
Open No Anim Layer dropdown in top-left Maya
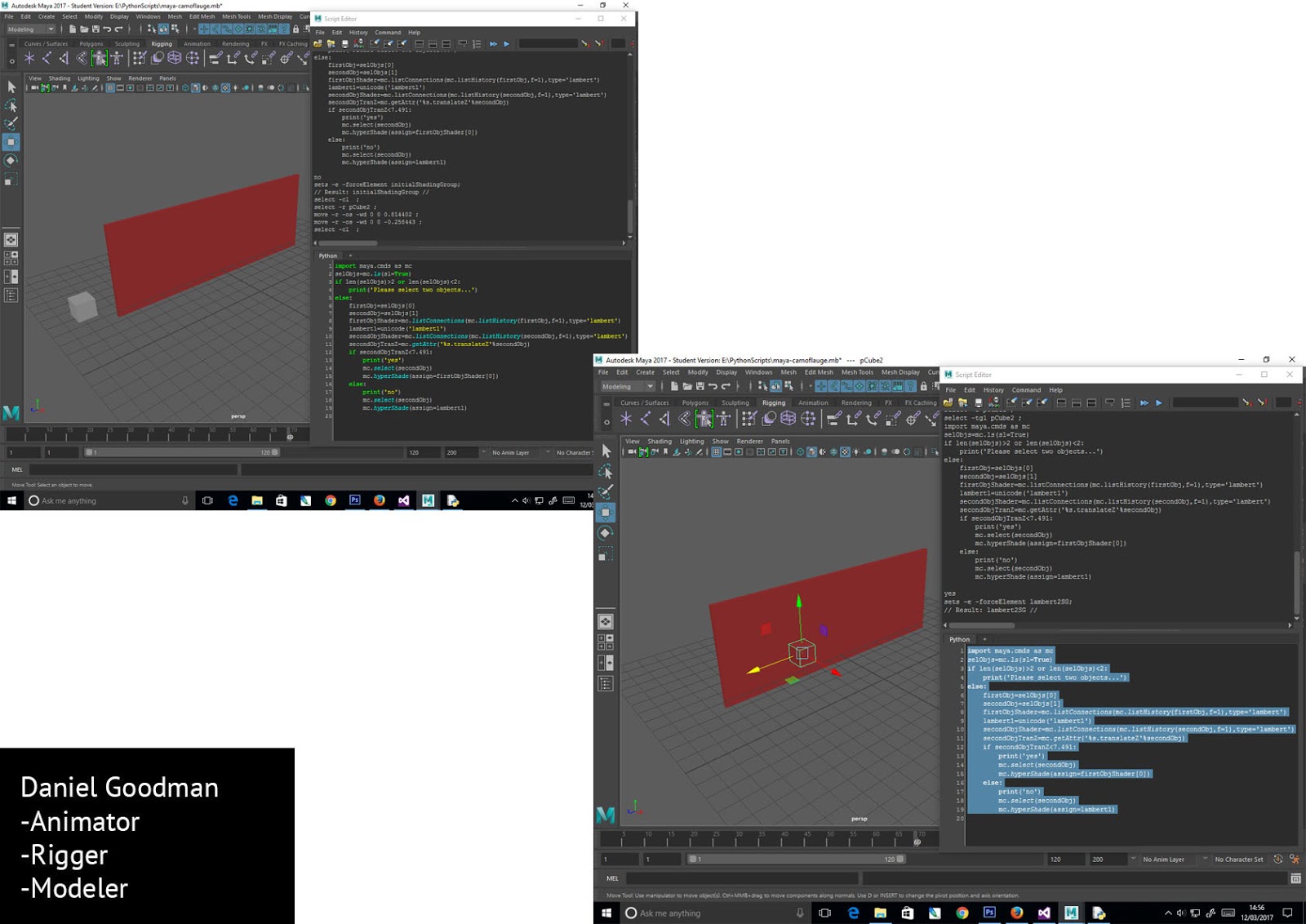point(510,452)
